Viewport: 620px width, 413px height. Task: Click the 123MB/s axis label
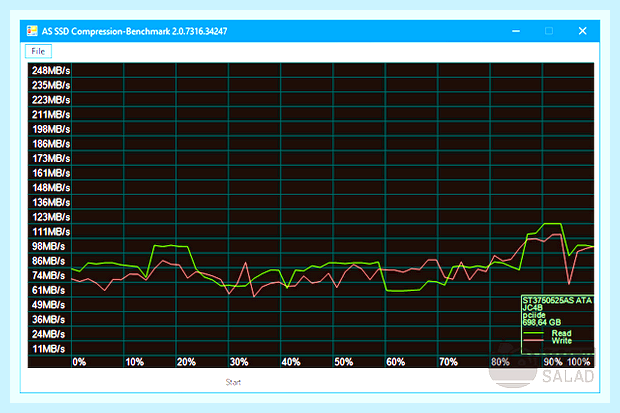click(x=51, y=217)
